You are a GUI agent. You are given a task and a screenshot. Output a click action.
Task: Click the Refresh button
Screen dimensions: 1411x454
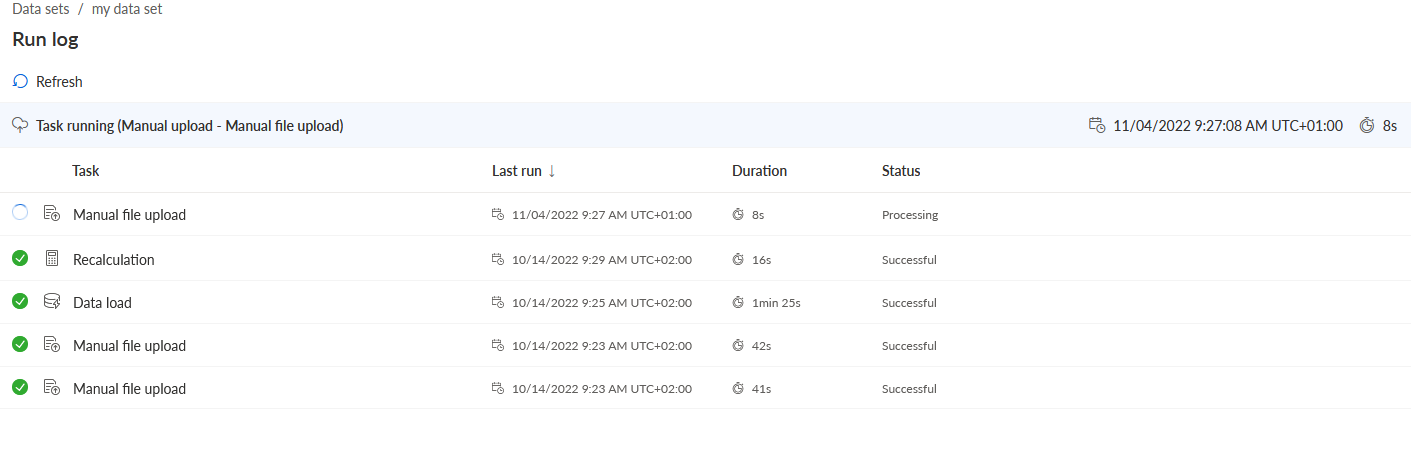[48, 82]
